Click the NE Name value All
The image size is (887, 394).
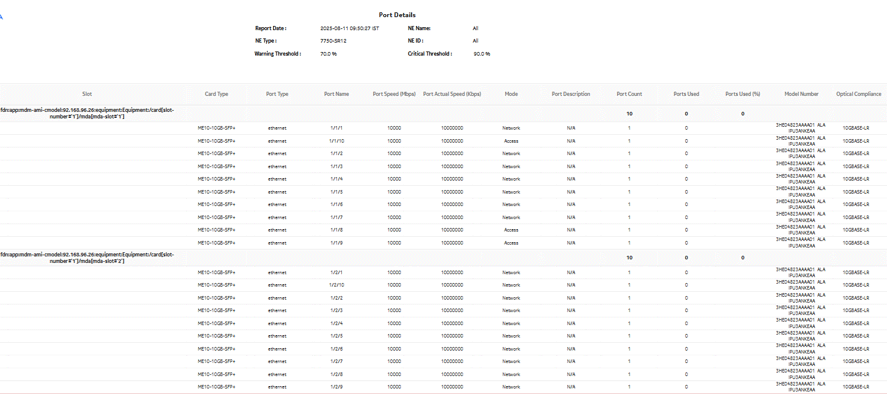(476, 28)
